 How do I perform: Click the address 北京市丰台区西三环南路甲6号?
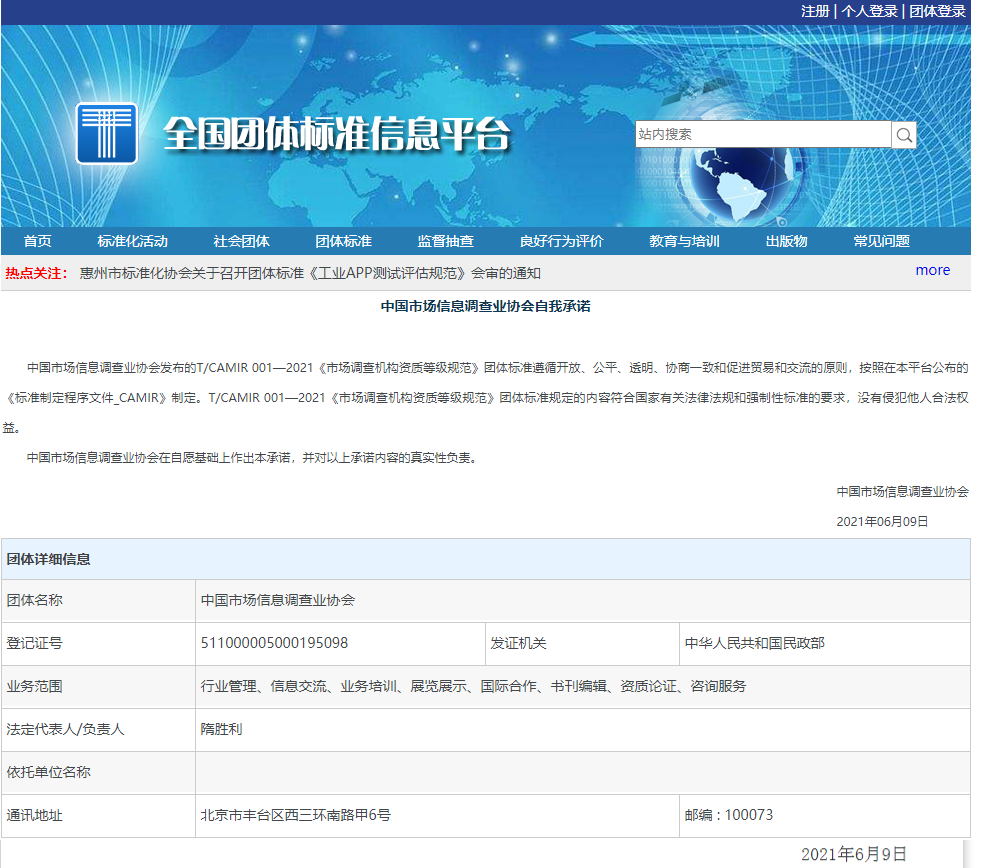pos(295,815)
